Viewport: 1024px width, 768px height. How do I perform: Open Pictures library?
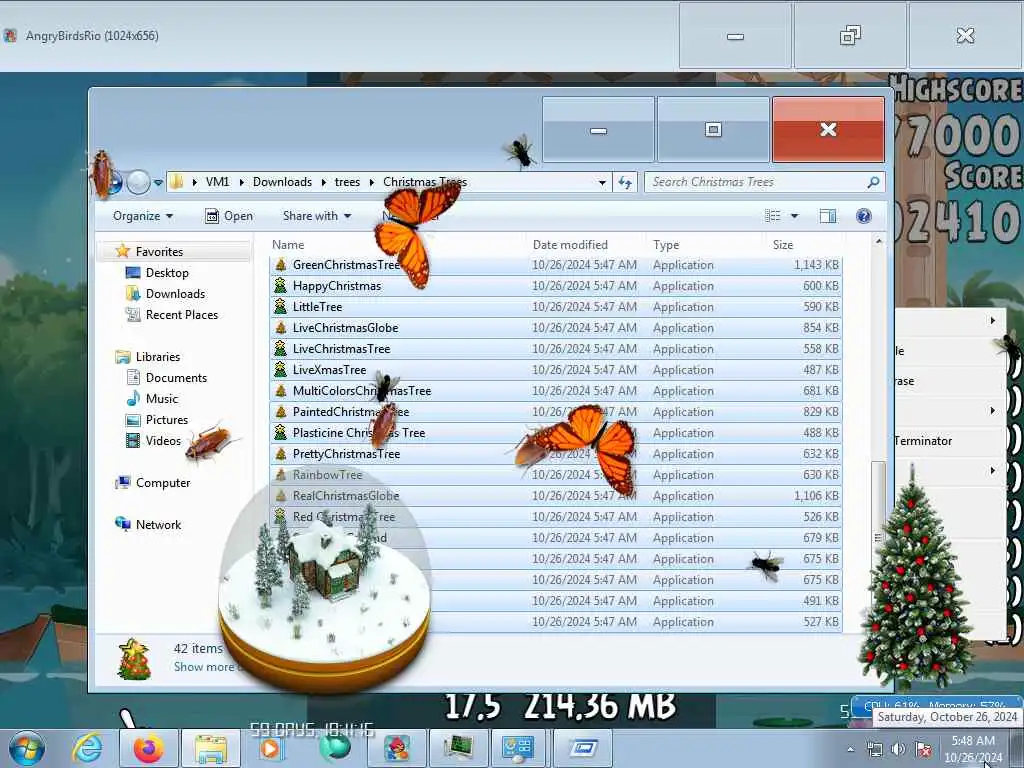pyautogui.click(x=167, y=419)
